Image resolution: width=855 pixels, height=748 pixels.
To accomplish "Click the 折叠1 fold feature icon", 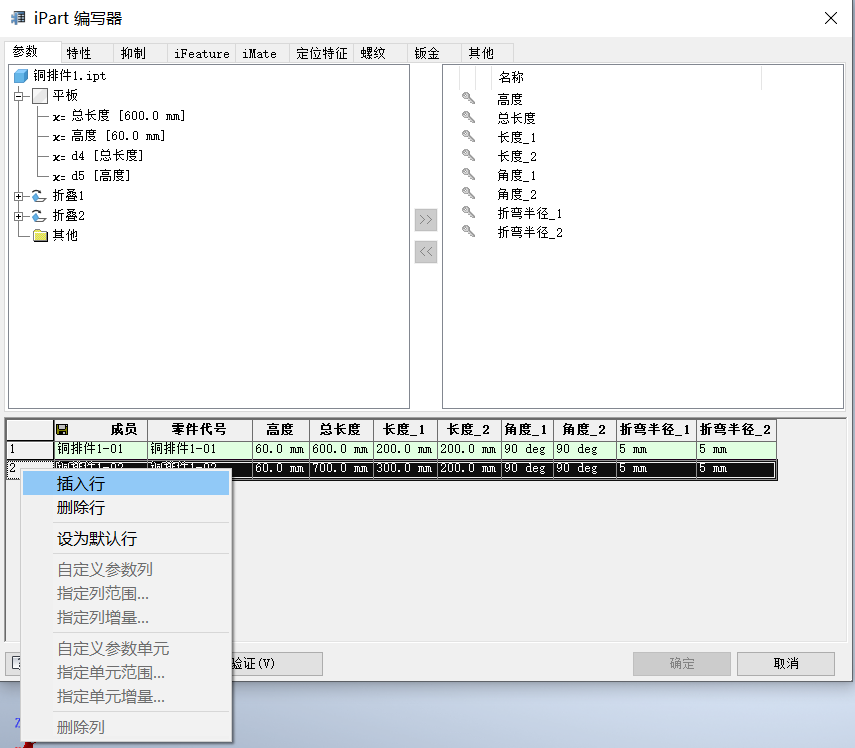I will pyautogui.click(x=39, y=196).
